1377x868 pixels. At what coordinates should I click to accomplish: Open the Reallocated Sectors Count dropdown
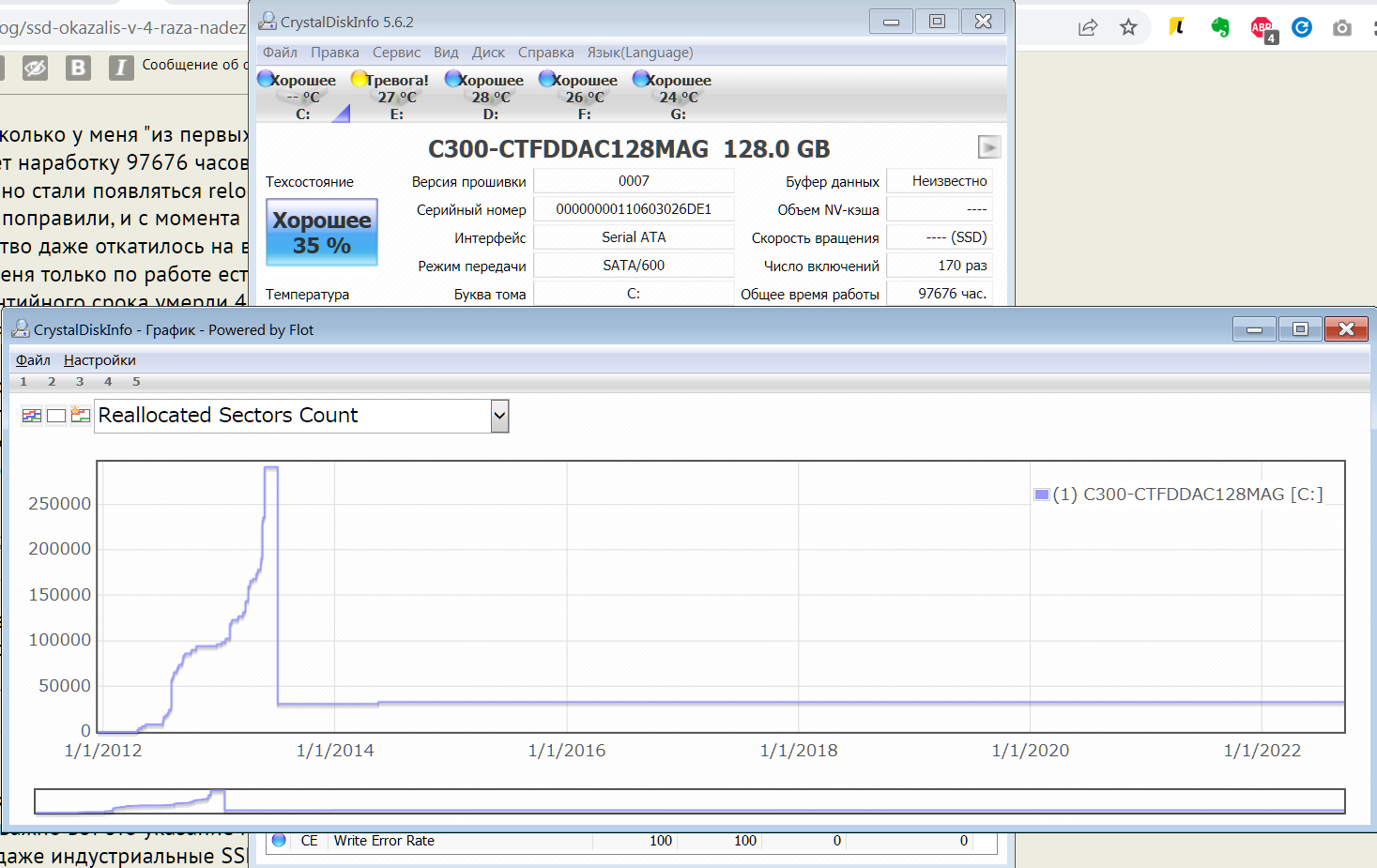point(499,416)
